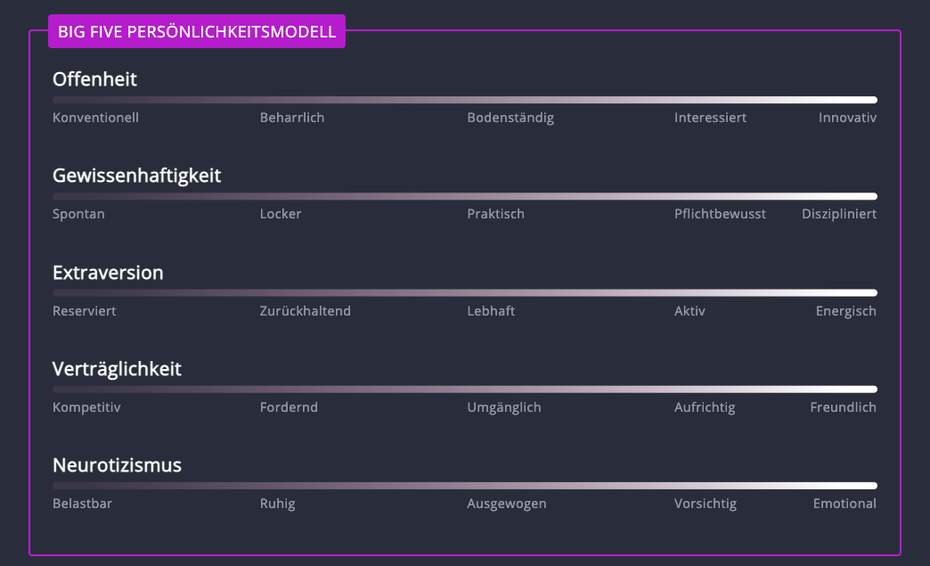Click the Offenheit slider bar
The width and height of the screenshot is (930, 566).
(465, 100)
